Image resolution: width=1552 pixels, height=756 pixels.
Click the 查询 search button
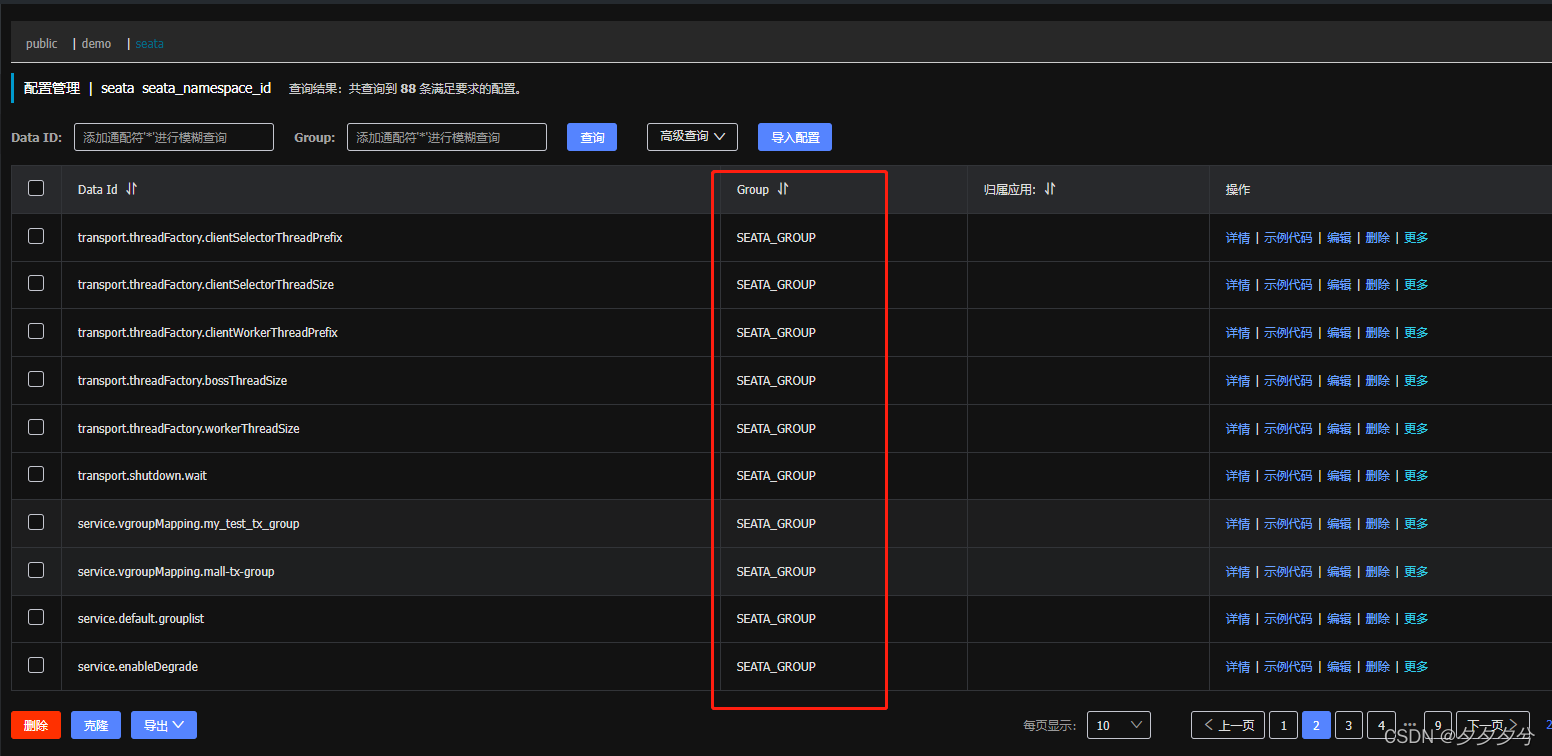coord(592,137)
